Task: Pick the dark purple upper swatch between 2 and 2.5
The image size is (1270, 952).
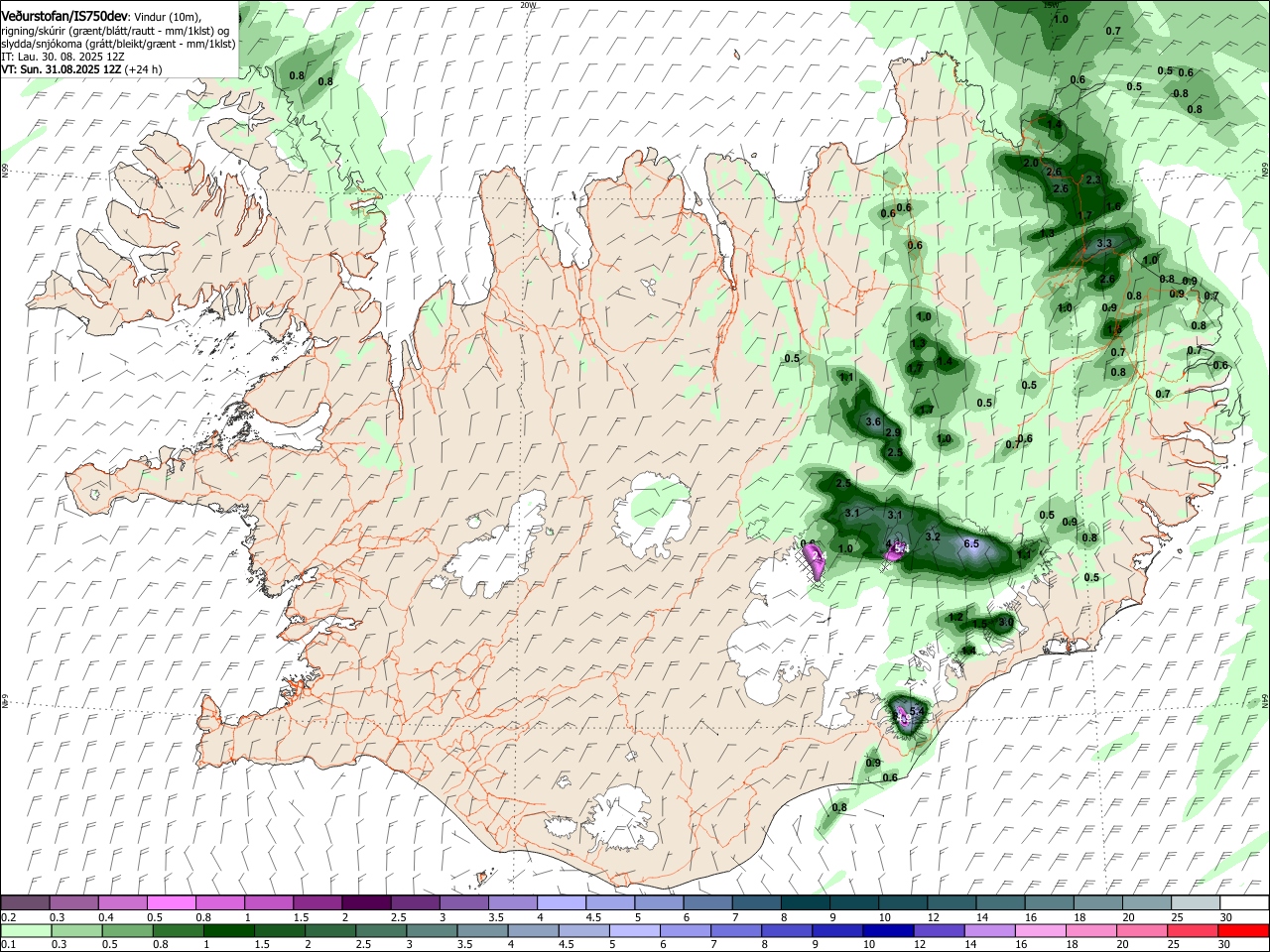Action: click(365, 902)
